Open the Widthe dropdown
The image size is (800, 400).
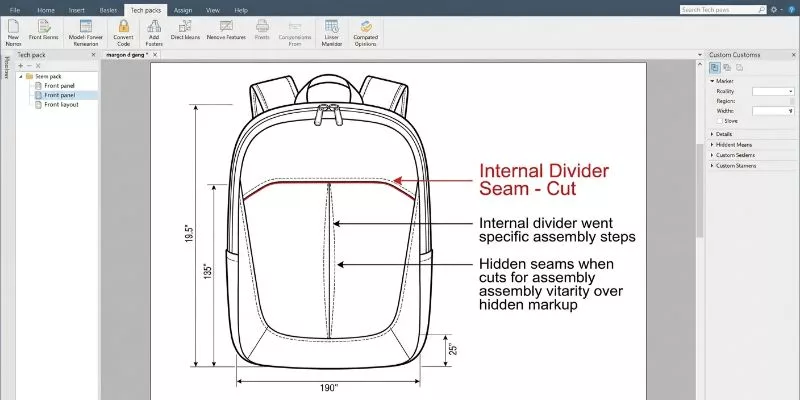pos(773,111)
